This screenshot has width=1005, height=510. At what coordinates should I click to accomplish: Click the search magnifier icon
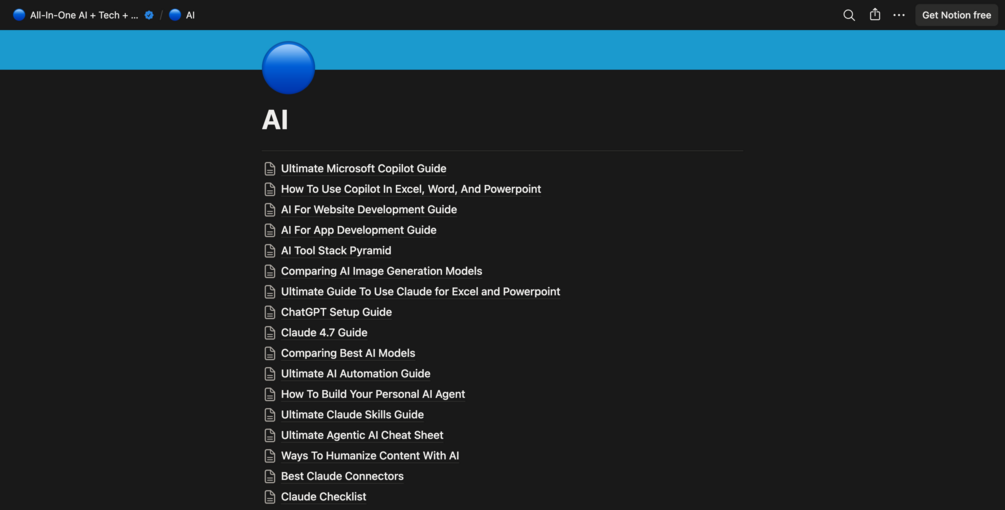(849, 15)
